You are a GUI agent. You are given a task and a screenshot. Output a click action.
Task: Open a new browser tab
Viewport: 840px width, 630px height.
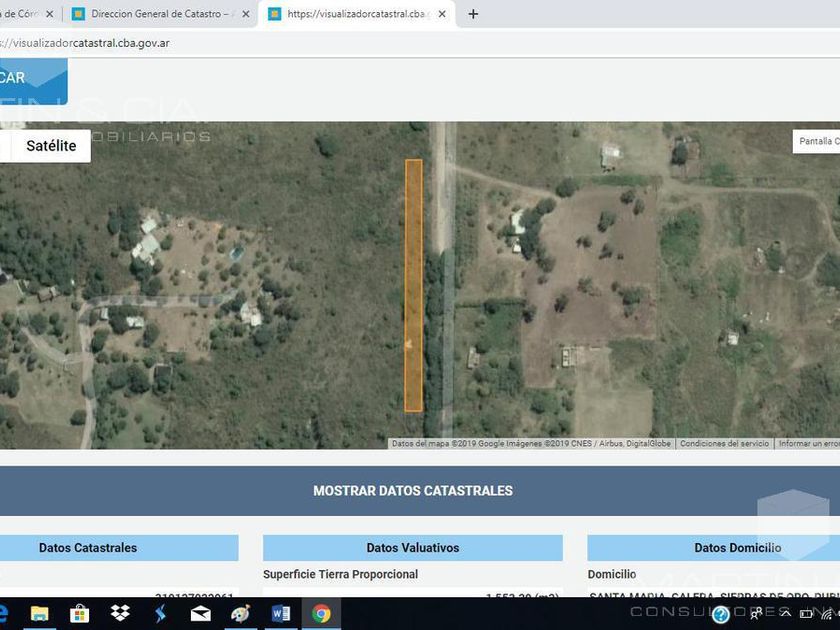(473, 14)
